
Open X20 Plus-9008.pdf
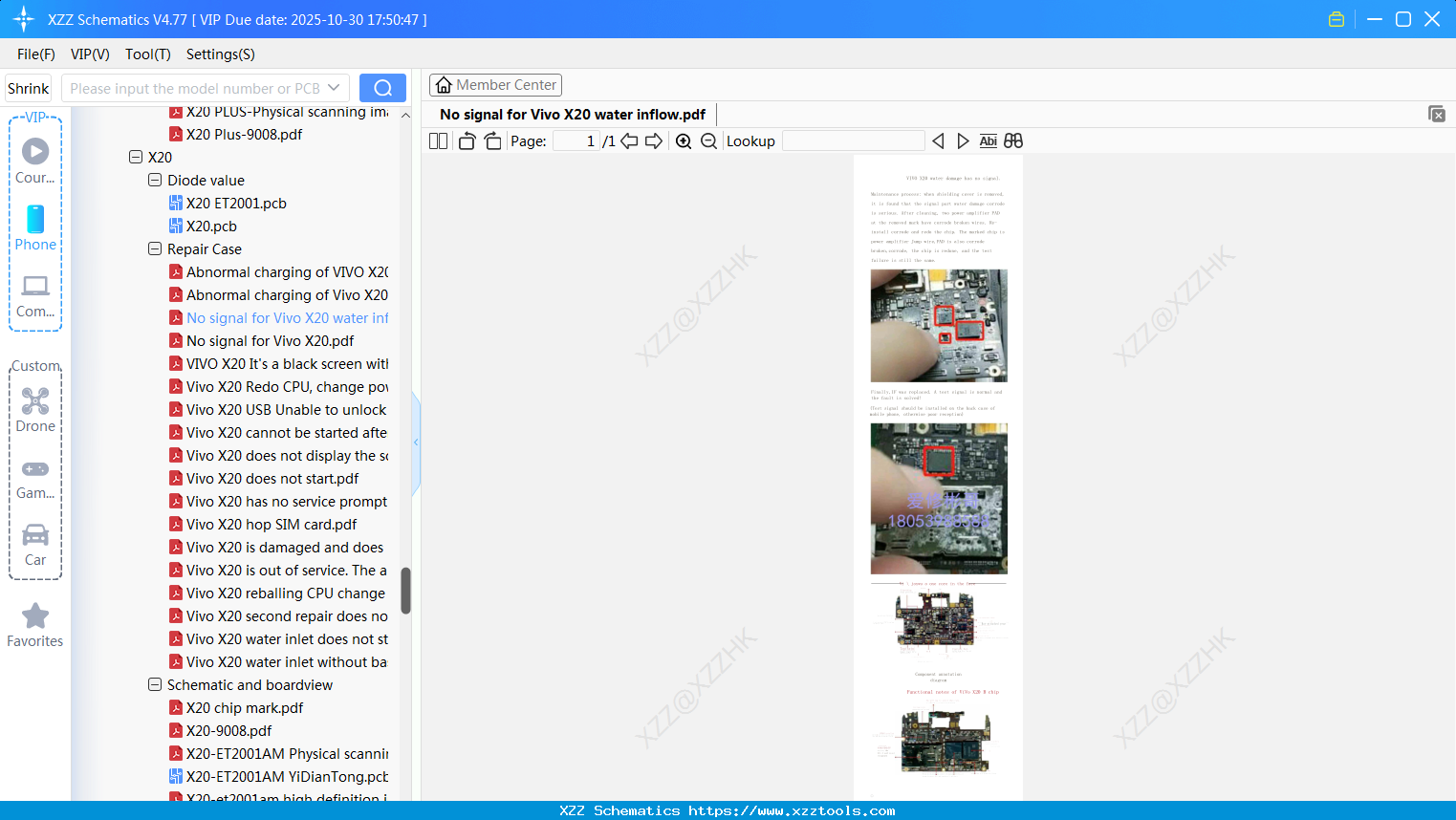(244, 134)
